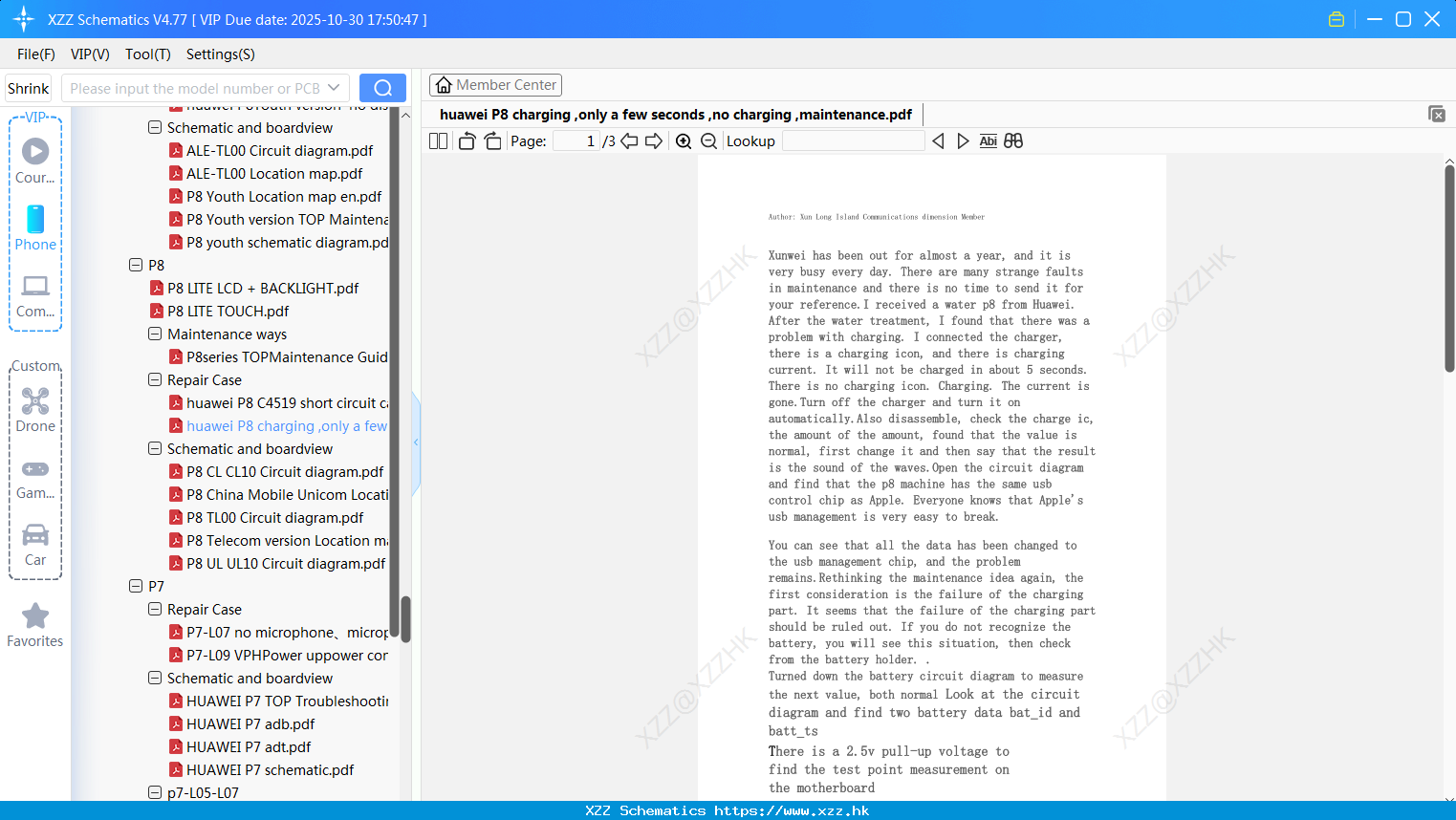The image size is (1456, 820).
Task: Open Favorites star
Action: 35,626
